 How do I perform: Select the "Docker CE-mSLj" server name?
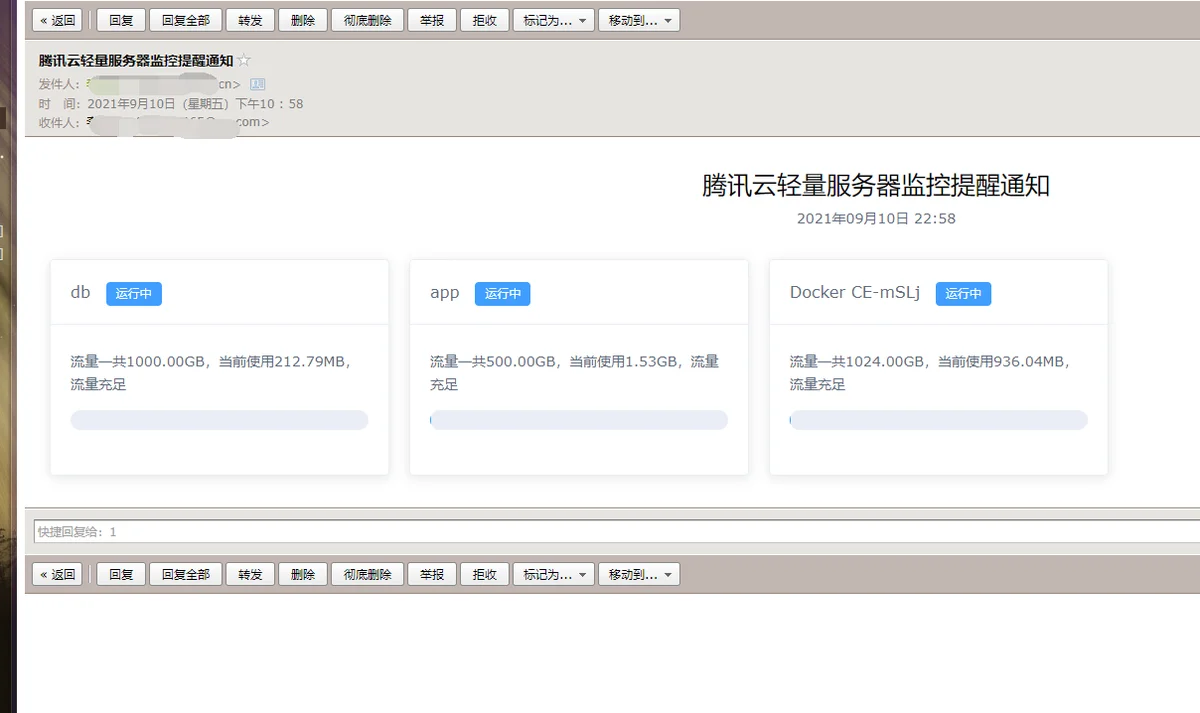[x=855, y=292]
